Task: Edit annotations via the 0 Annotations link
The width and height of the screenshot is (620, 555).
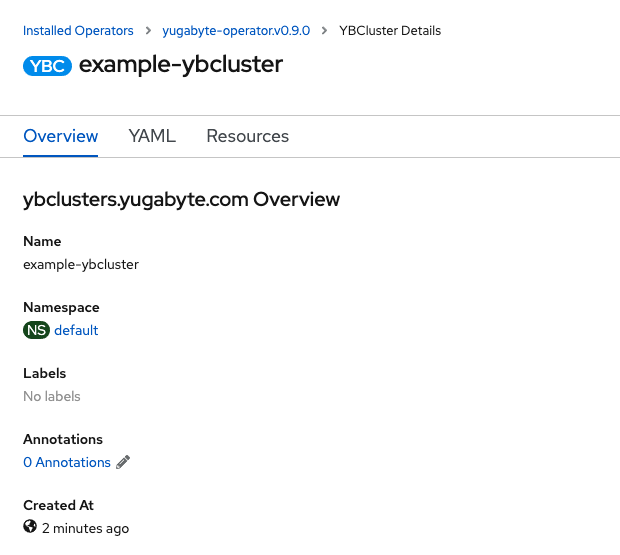Action: [x=67, y=462]
